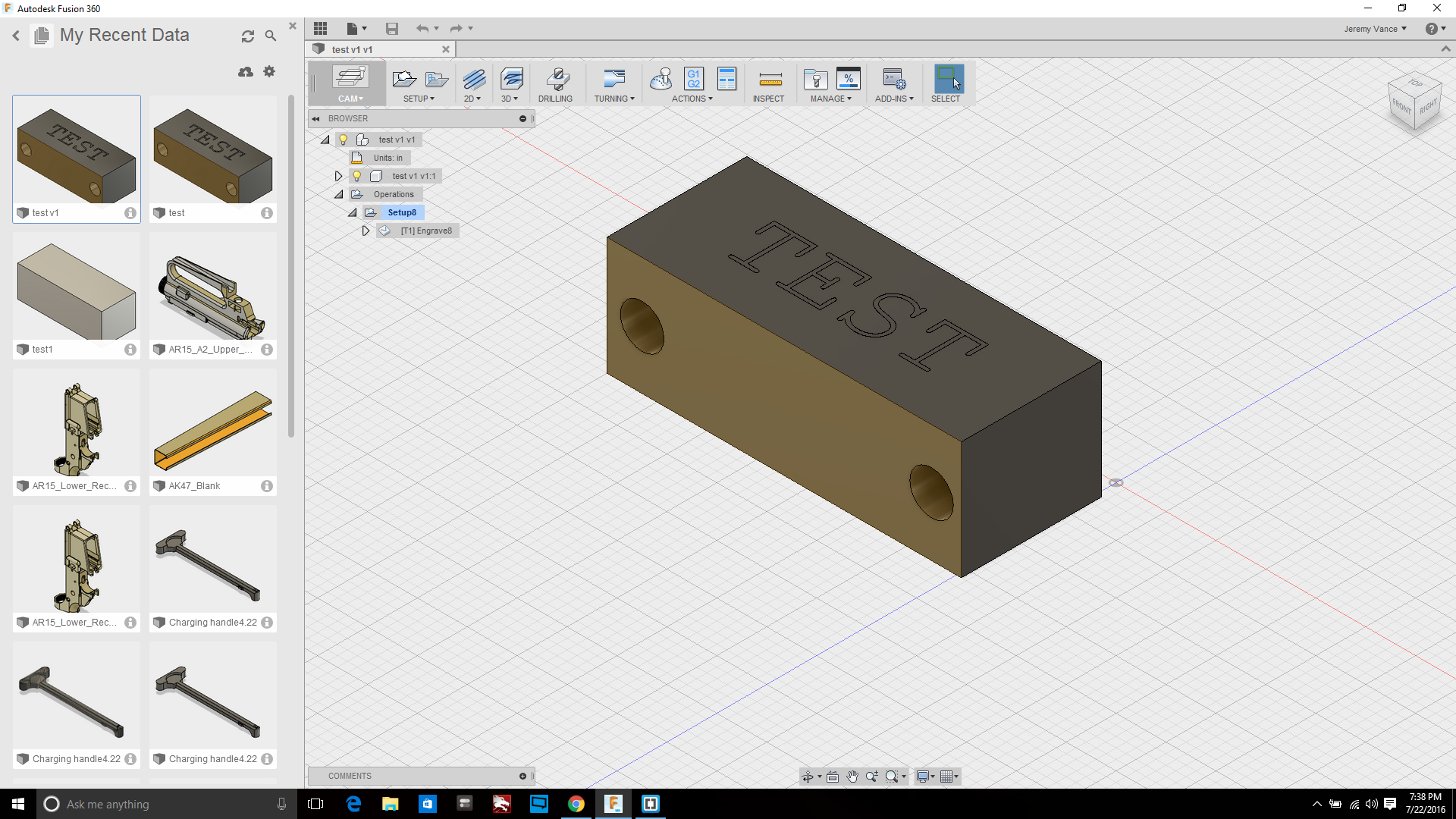The image size is (1456, 819).
Task: Click the New Setup icon under SETUP
Action: (x=403, y=78)
